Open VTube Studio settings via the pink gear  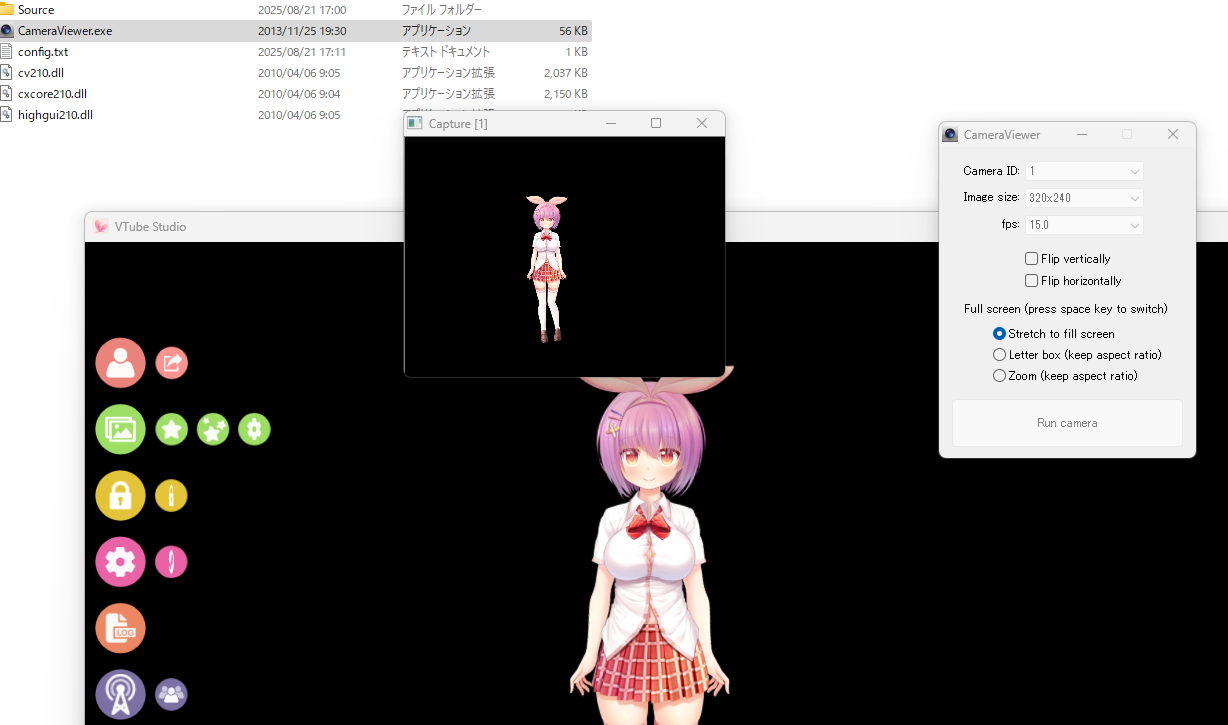coord(120,561)
